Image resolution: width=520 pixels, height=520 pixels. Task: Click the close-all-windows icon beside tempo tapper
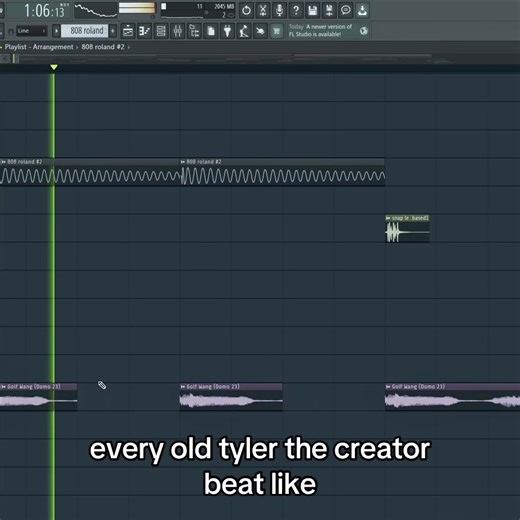(x=260, y=31)
